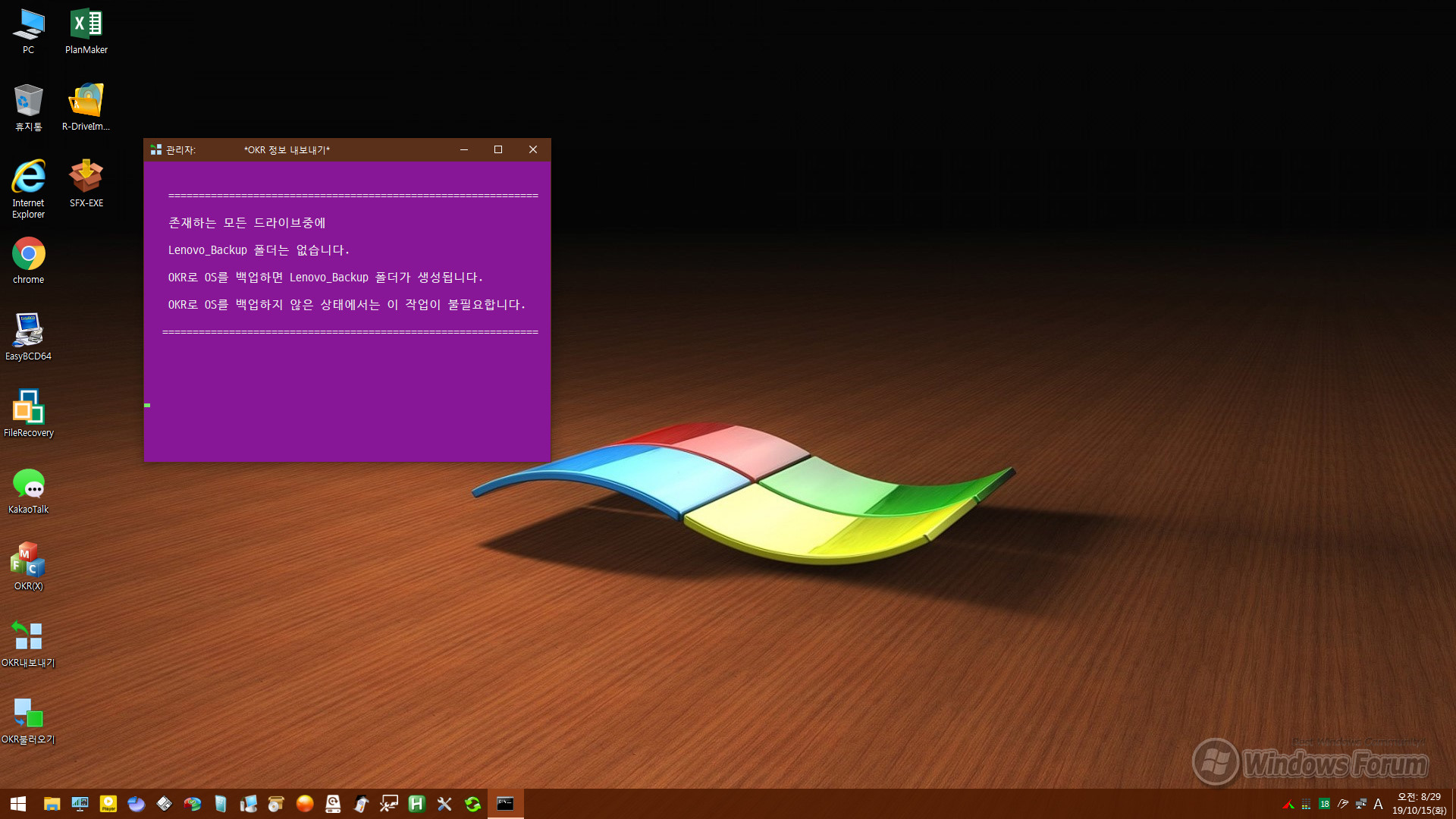Select the Internet Explorer desktop icon

28,190
